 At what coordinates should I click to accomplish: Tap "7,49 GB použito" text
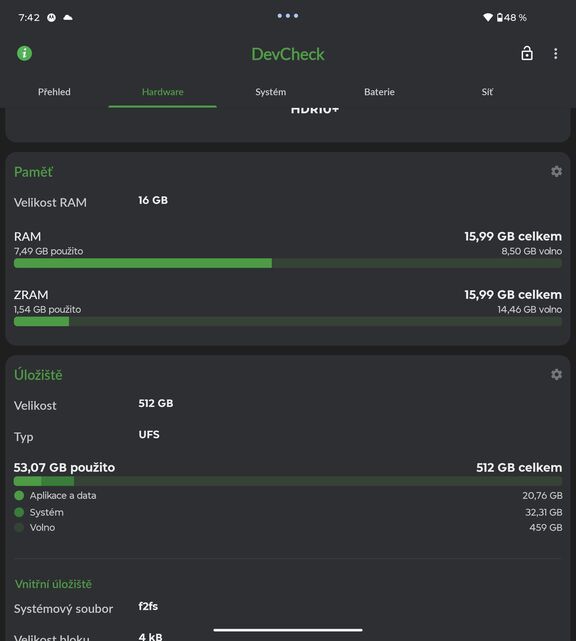point(48,251)
